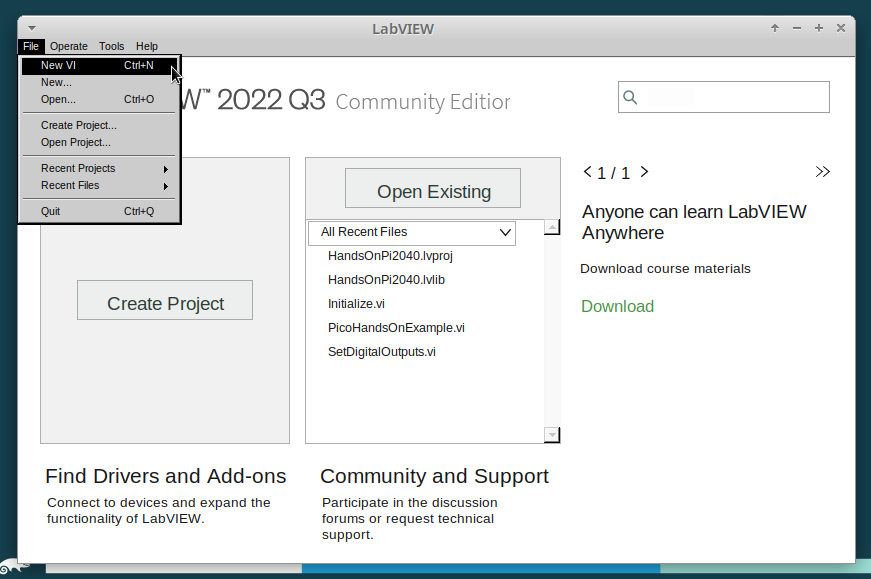Viewport: 871px width, 579px height.
Task: Click the green Download link
Action: (x=617, y=306)
